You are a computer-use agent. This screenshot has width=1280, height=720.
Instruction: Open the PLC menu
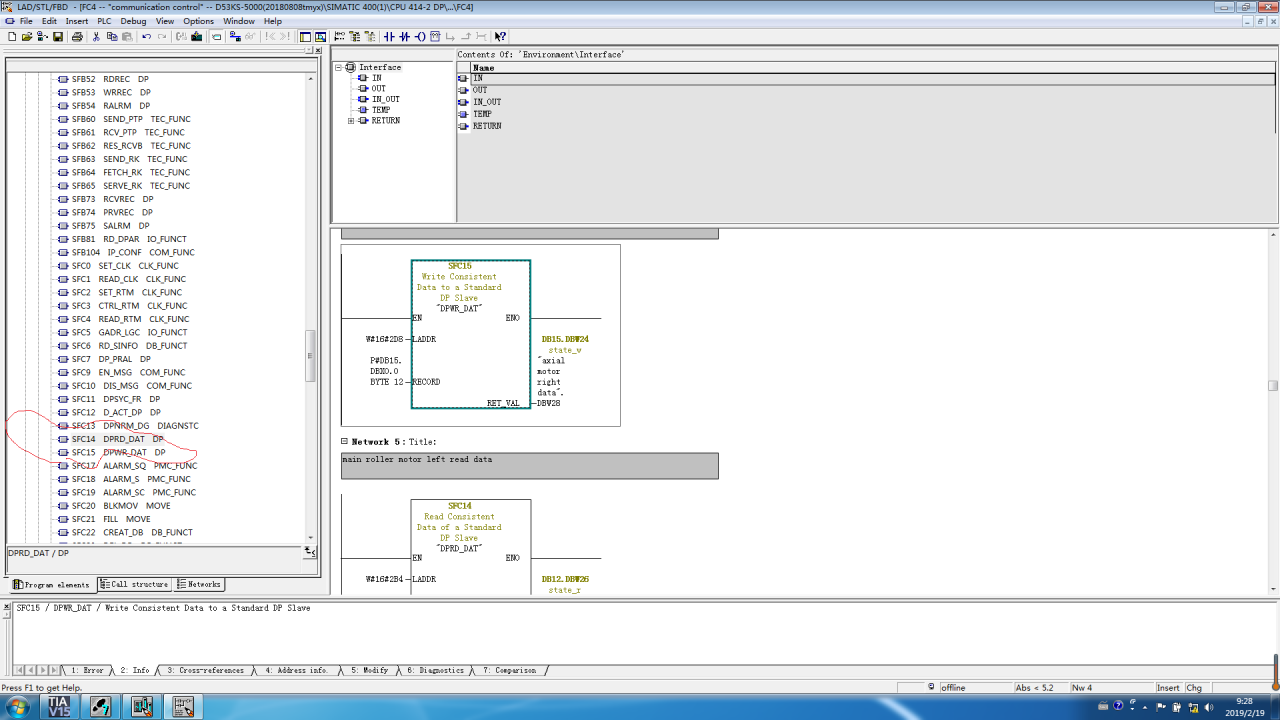tap(104, 21)
